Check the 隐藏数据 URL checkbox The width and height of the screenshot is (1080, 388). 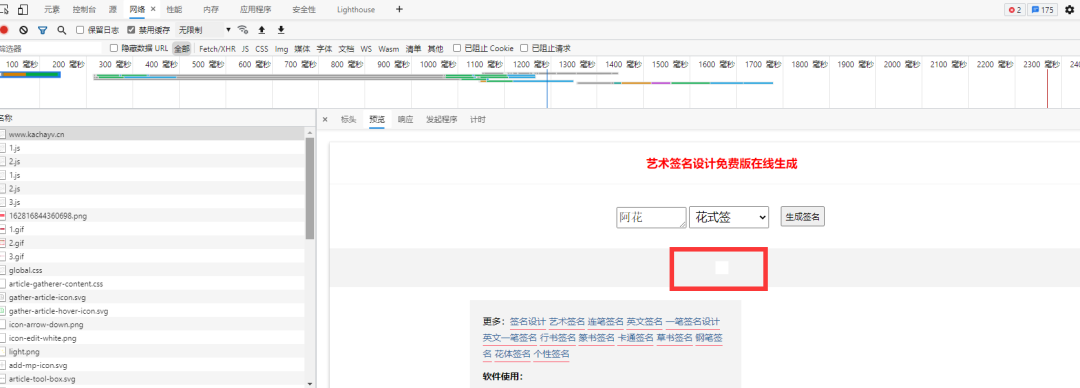click(114, 48)
